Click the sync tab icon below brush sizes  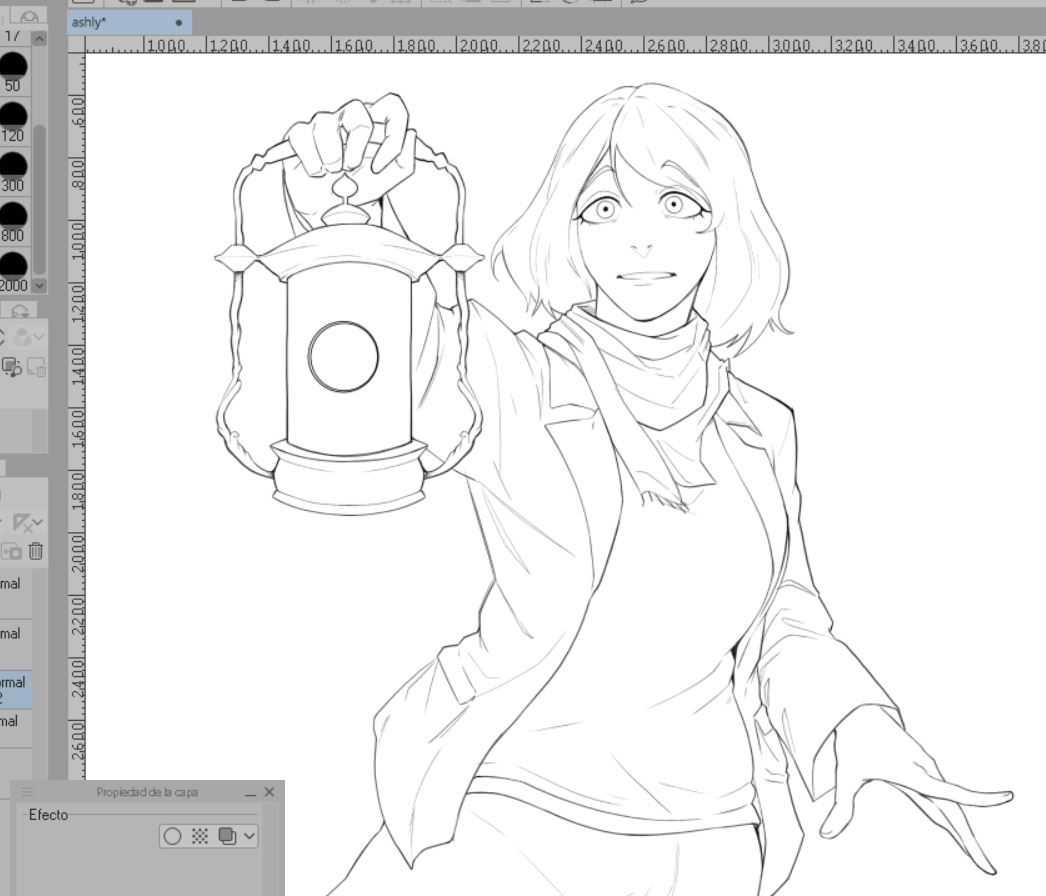click(19, 311)
